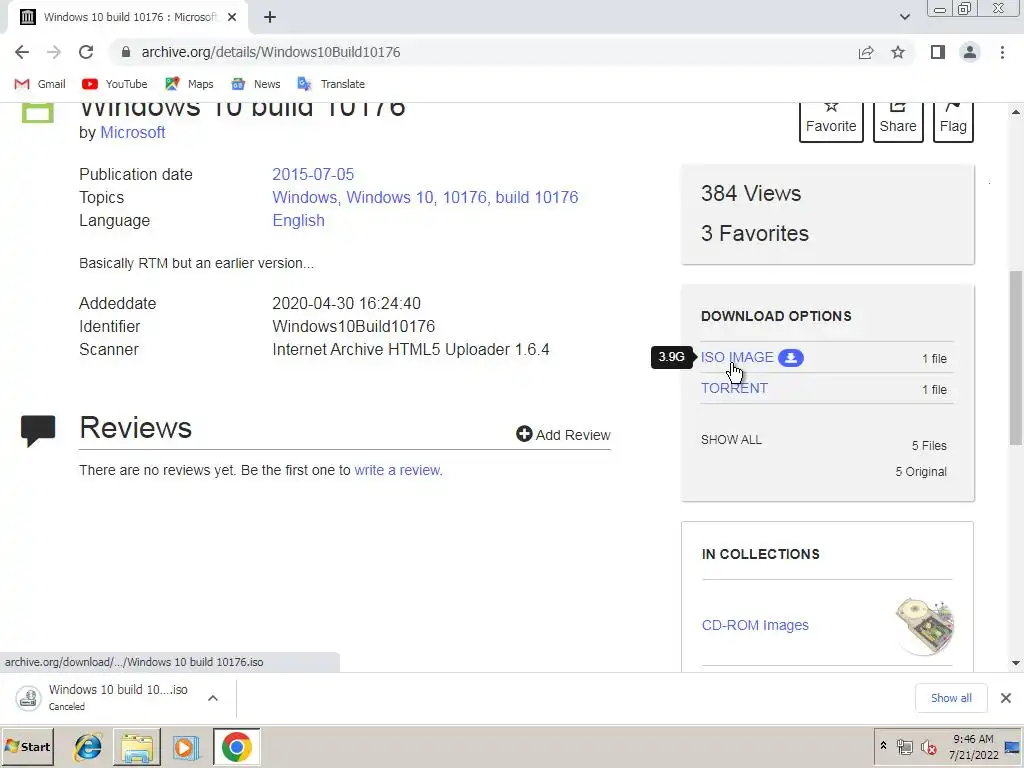1024x768 pixels.
Task: Click the blue download icon beside ISO IMAGE
Action: pos(791,358)
